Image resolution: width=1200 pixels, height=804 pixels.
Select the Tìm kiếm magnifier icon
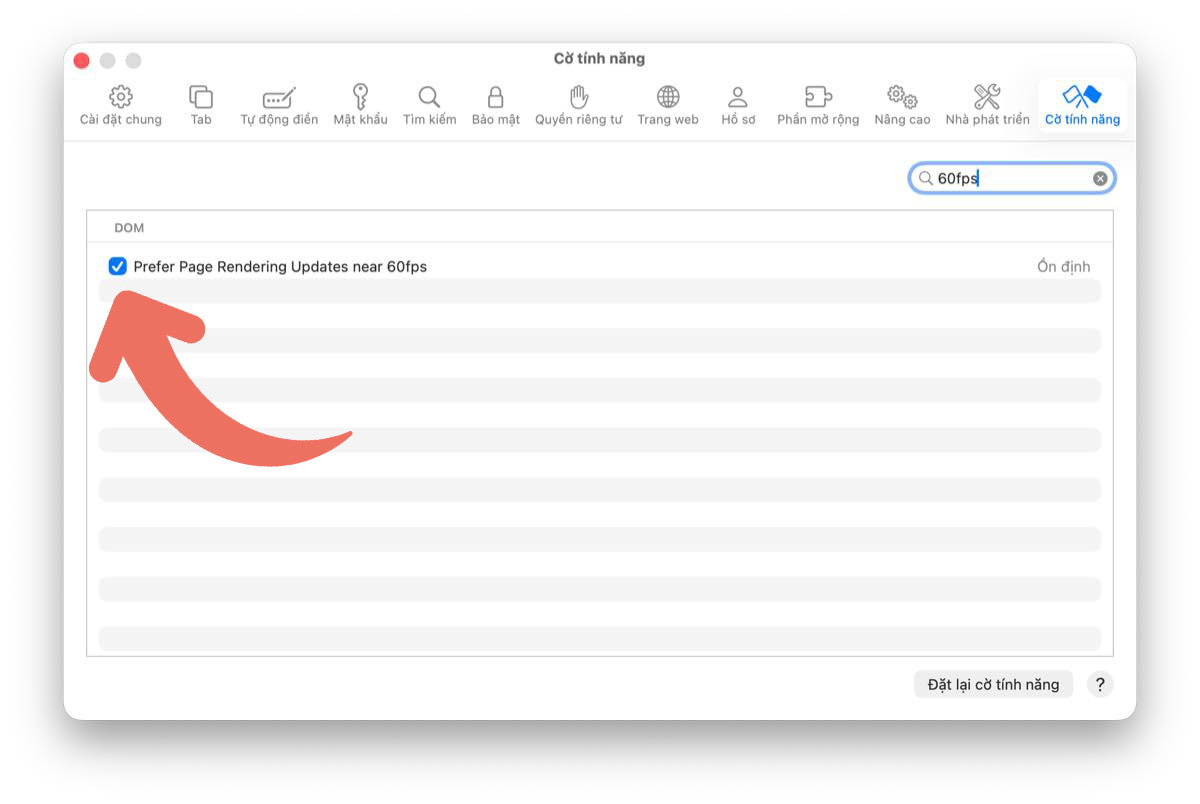click(429, 97)
